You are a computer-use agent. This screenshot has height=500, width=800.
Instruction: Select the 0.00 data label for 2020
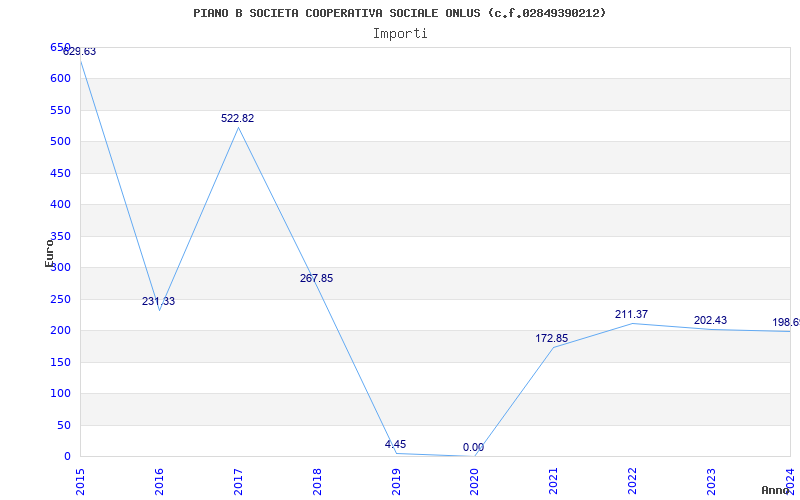pos(473,447)
